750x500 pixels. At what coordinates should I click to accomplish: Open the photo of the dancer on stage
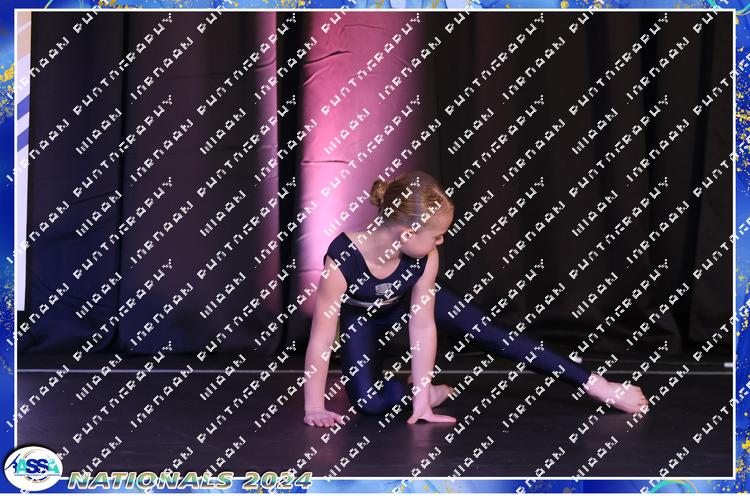[375, 244]
